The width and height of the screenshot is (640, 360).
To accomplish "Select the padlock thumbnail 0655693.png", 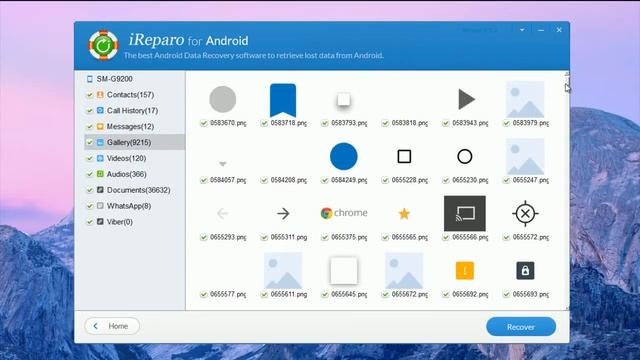I will [x=525, y=271].
